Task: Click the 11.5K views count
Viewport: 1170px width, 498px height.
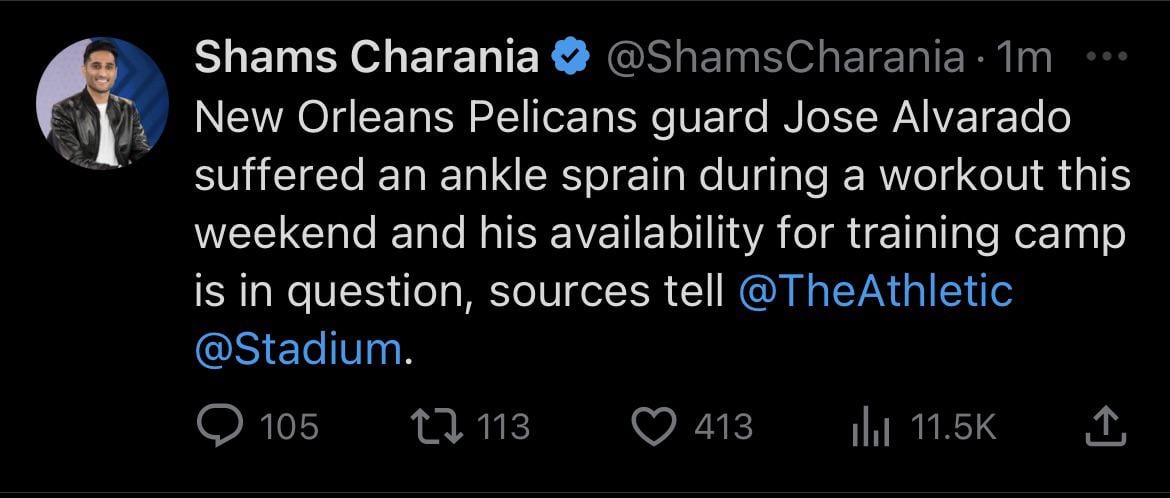Action: click(x=952, y=428)
